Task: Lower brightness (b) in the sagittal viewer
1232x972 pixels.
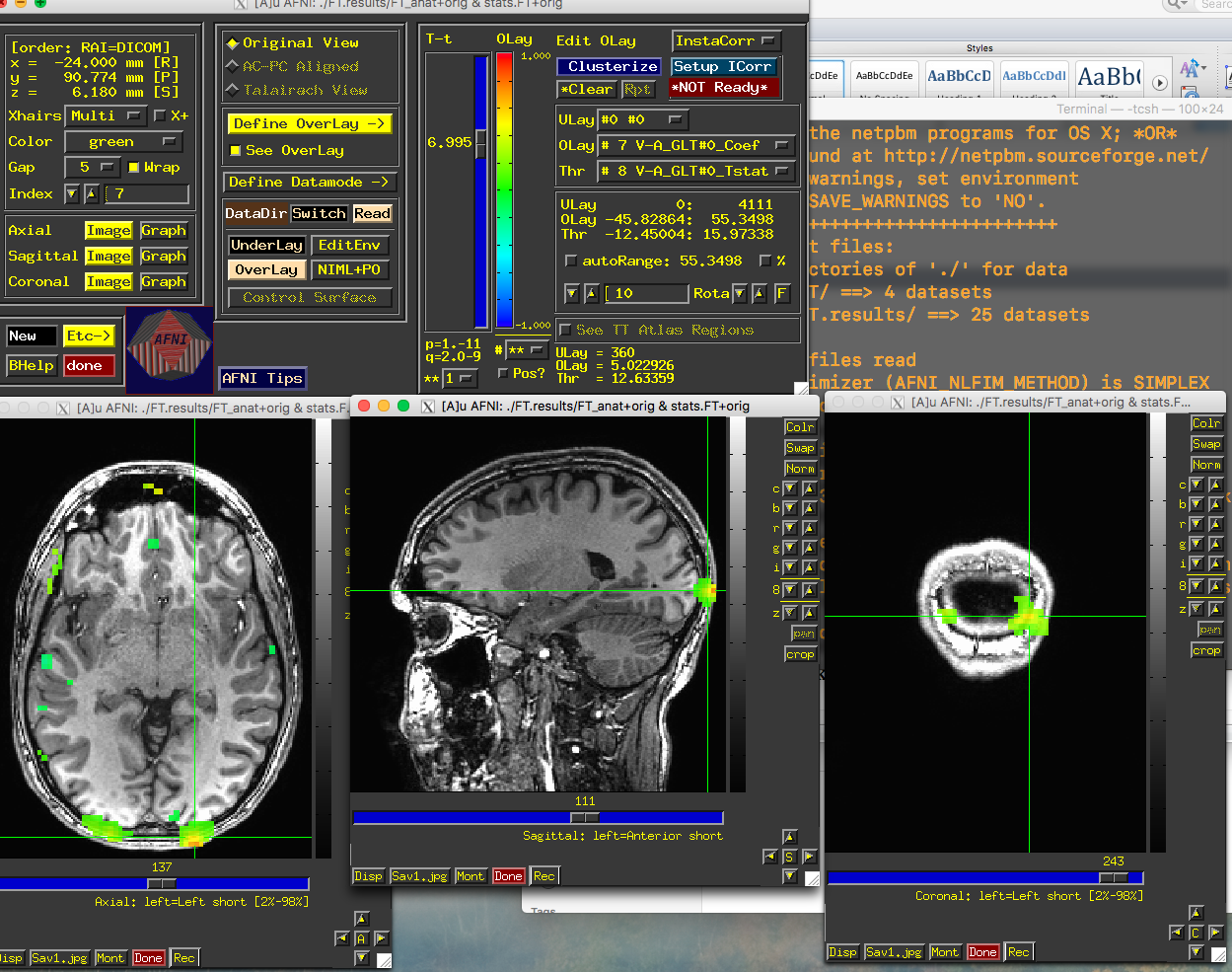Action: pos(790,508)
